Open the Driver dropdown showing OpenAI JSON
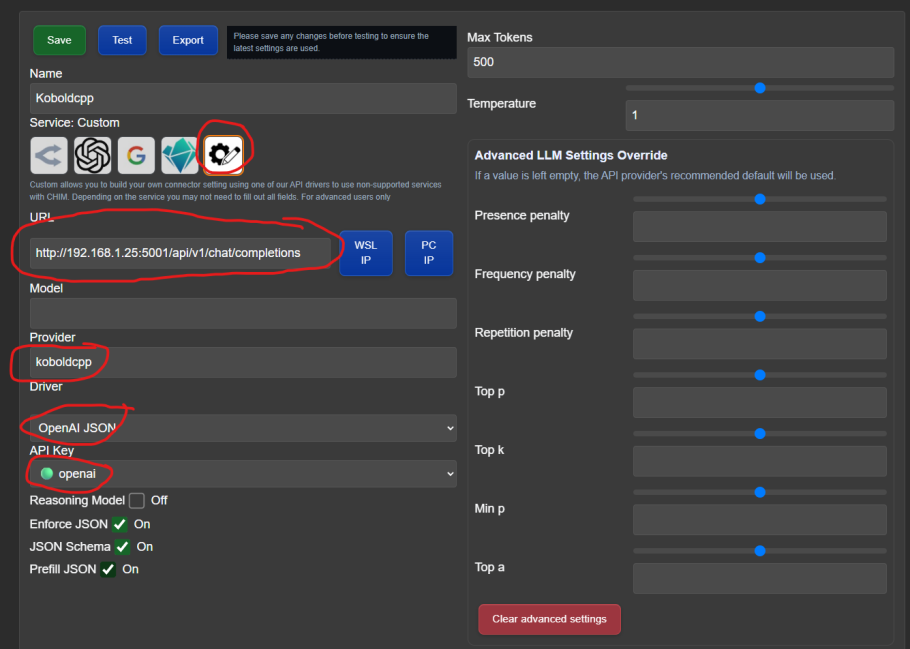Viewport: 910px width, 649px height. [x=243, y=428]
